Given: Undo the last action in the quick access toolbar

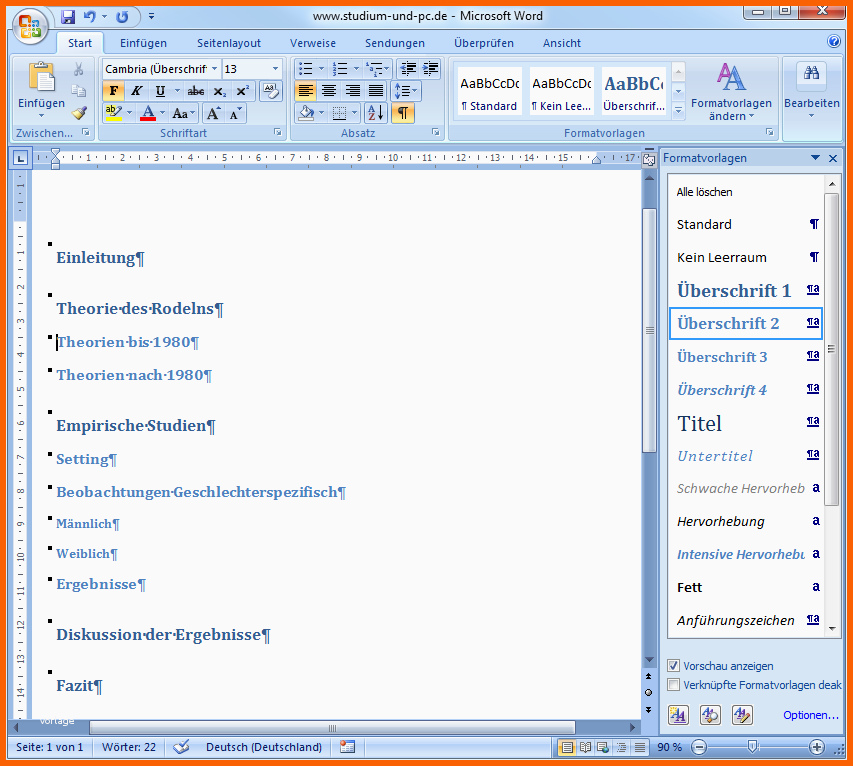Looking at the screenshot, I should [x=89, y=17].
